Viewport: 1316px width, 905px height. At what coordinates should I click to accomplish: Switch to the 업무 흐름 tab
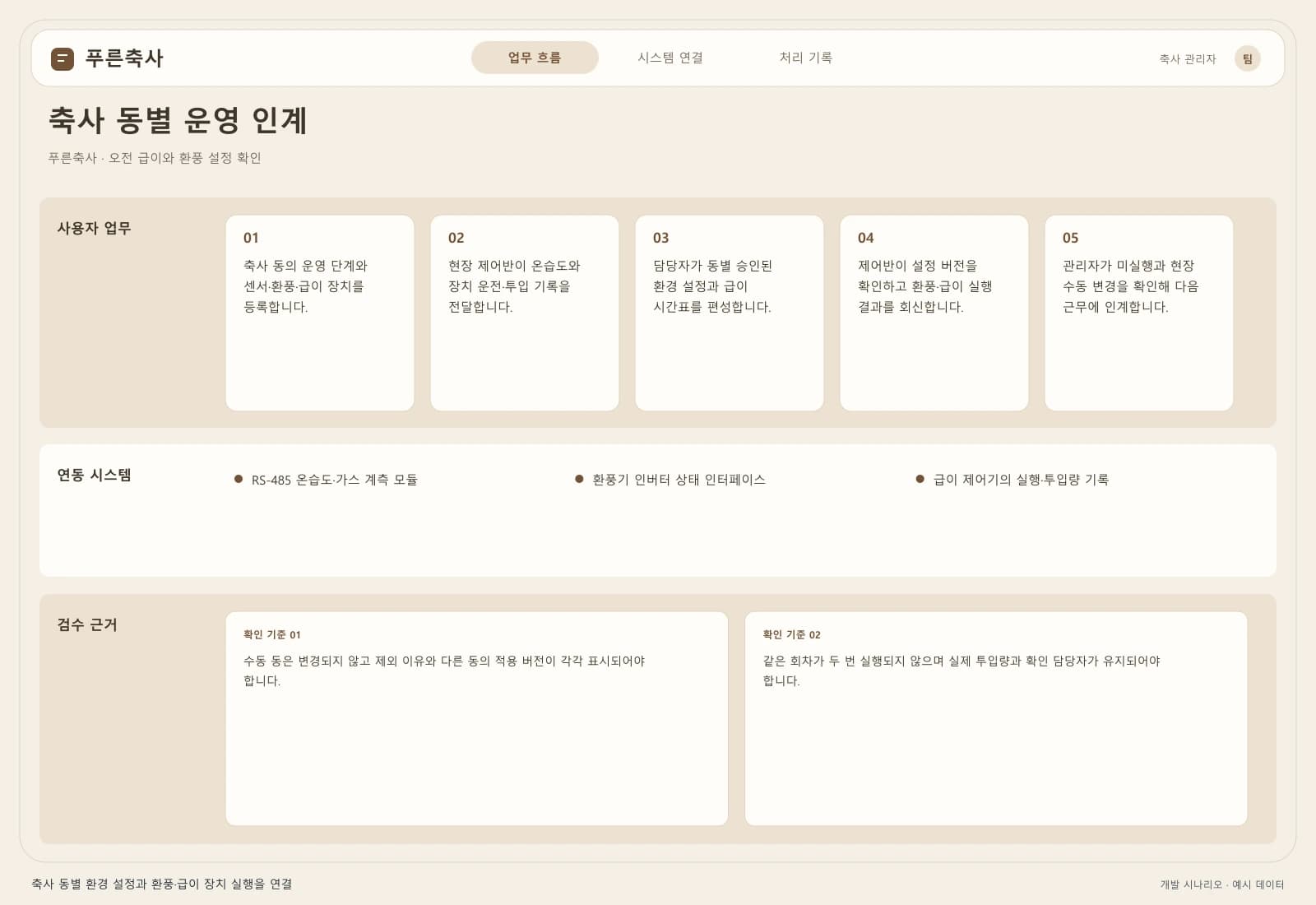(535, 58)
